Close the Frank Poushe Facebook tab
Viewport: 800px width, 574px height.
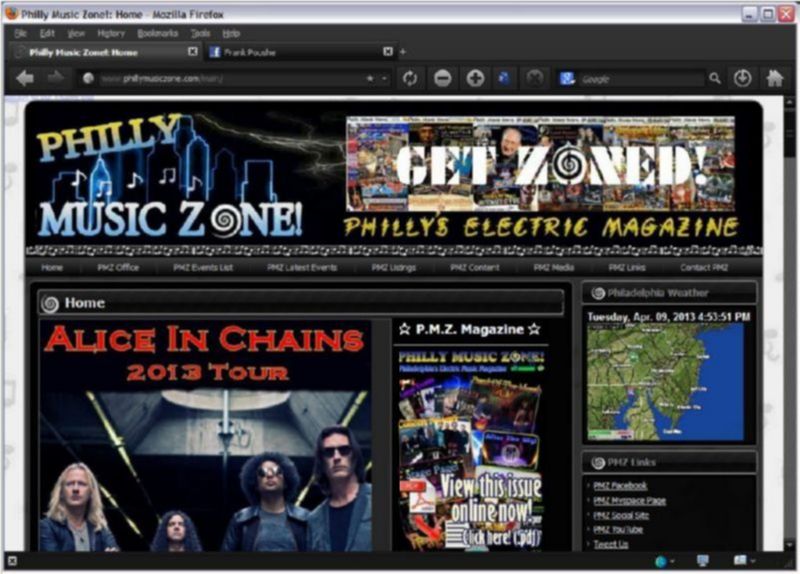388,52
